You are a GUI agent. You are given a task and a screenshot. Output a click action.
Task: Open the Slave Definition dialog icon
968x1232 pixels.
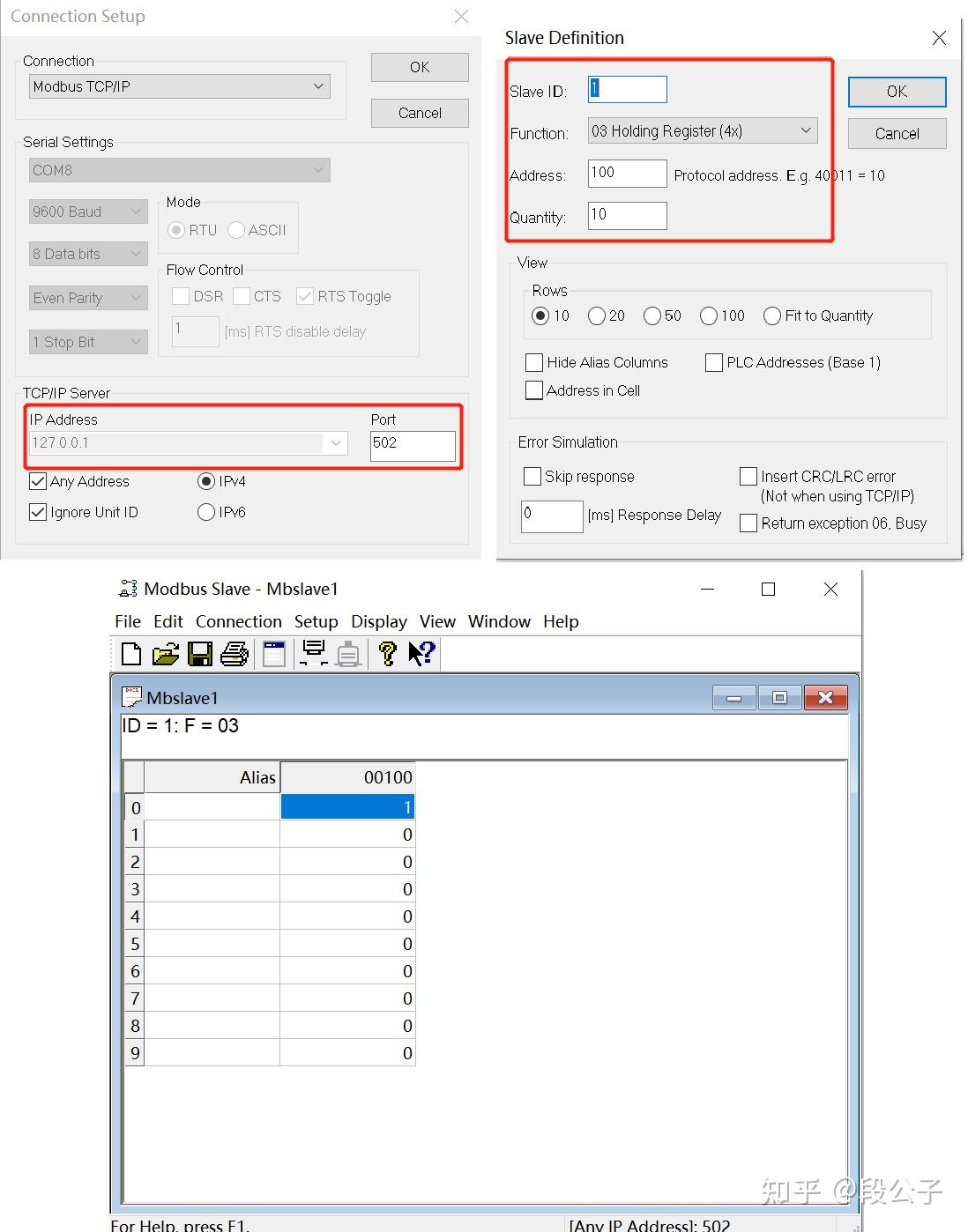pos(273,654)
